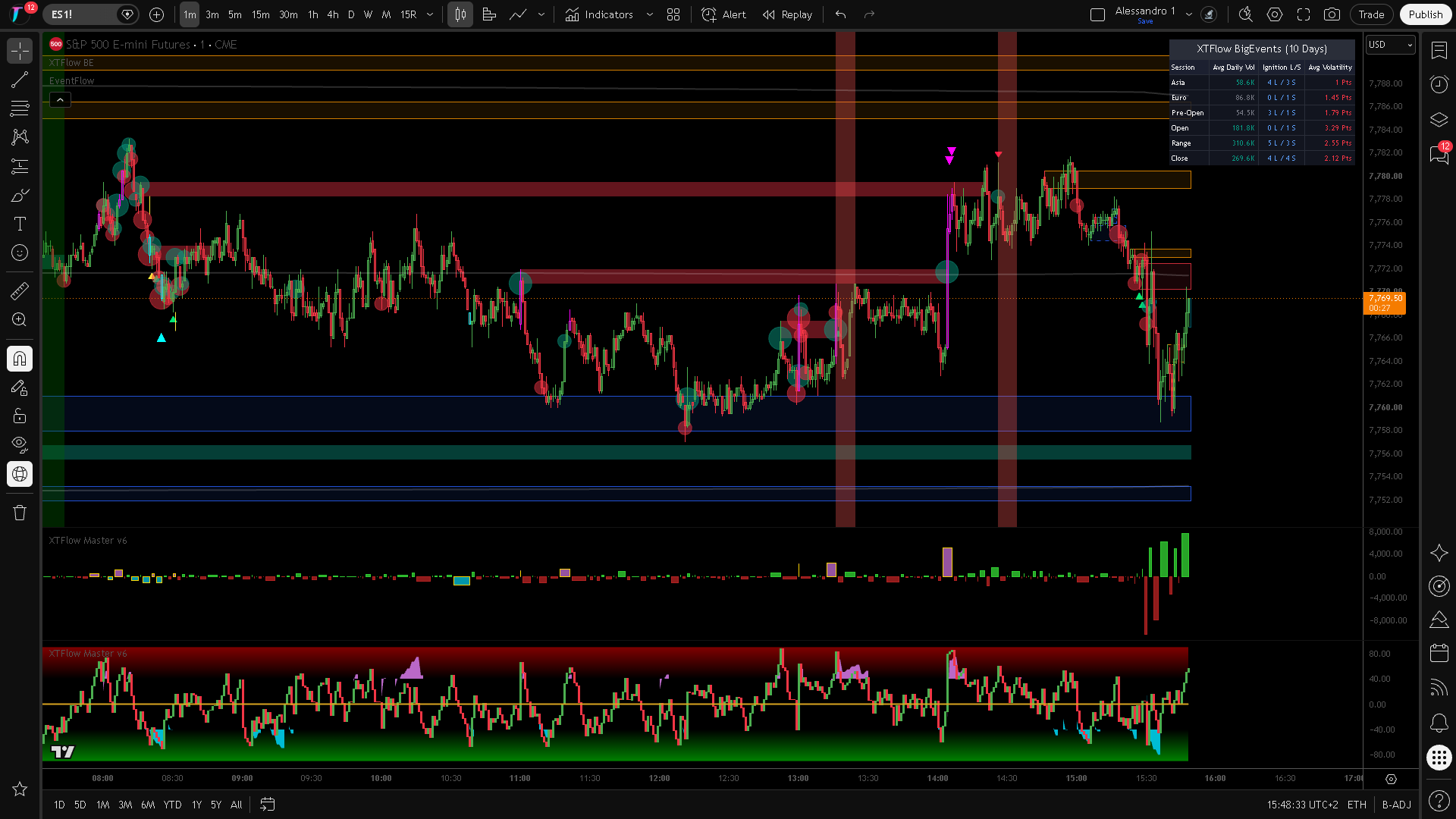The width and height of the screenshot is (1456, 819).
Task: Open the alerts clock panel
Action: point(1439,84)
